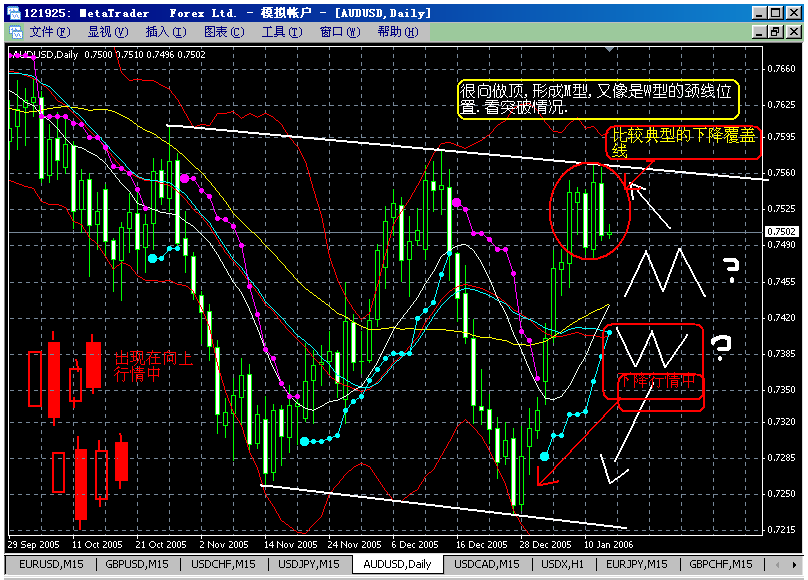The image size is (808, 580).
Task: Open the 帮助(H) help menu
Action: click(x=398, y=32)
